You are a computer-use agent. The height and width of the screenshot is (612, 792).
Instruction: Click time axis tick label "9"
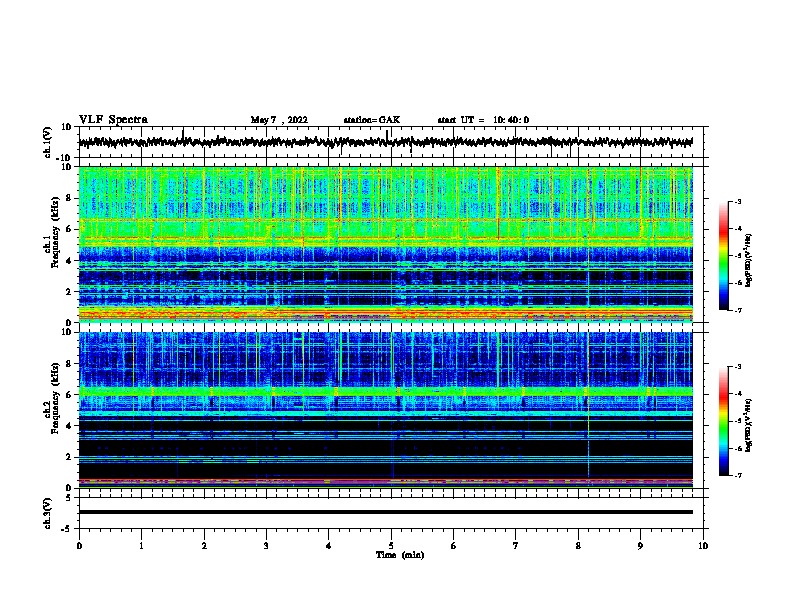pos(640,546)
